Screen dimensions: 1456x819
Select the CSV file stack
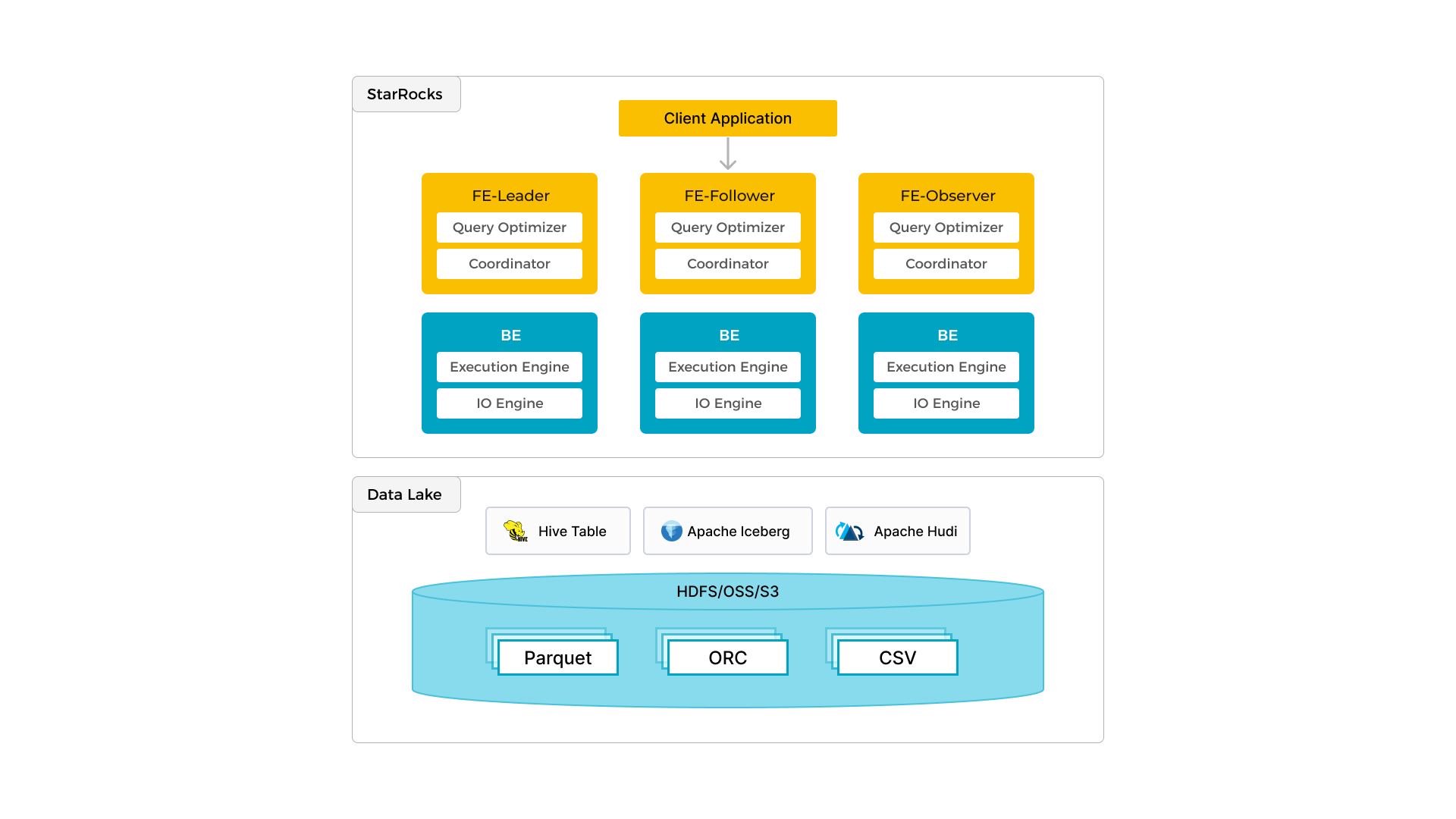click(x=897, y=657)
